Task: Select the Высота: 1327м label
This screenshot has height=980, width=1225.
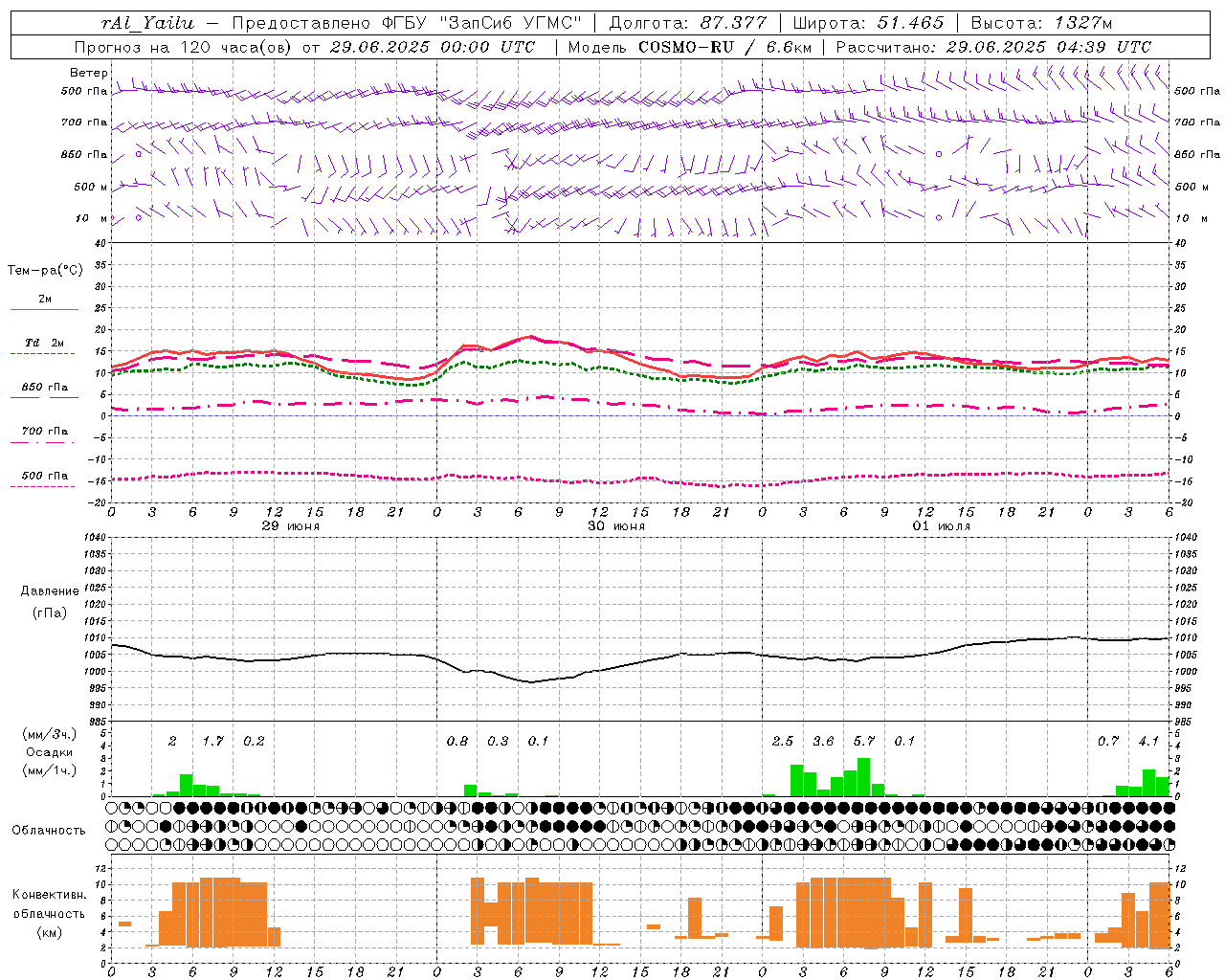Action: click(x=1041, y=23)
